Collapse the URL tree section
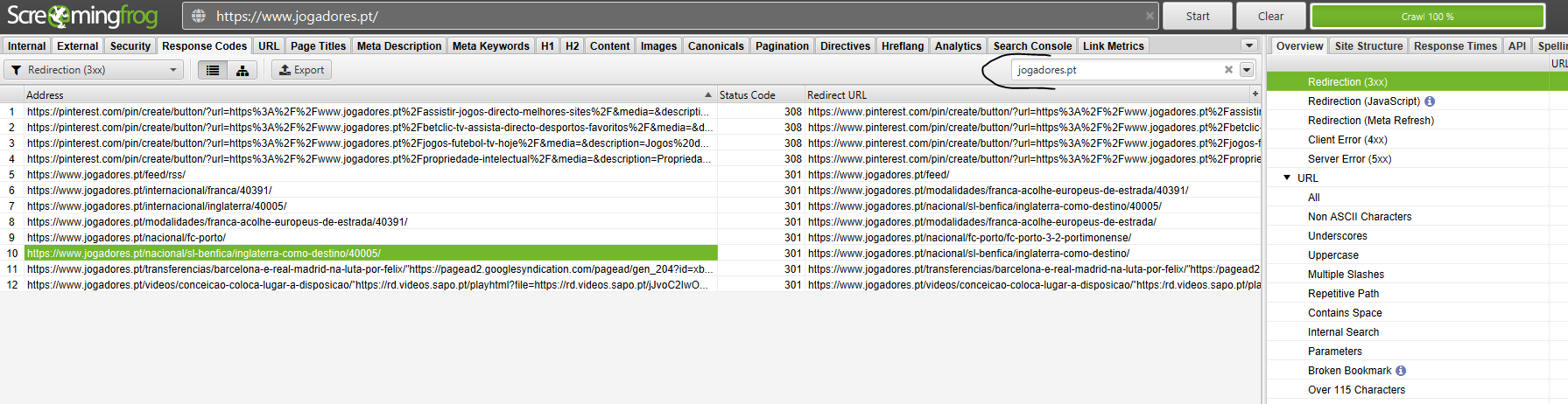1568x404 pixels. [x=1287, y=178]
